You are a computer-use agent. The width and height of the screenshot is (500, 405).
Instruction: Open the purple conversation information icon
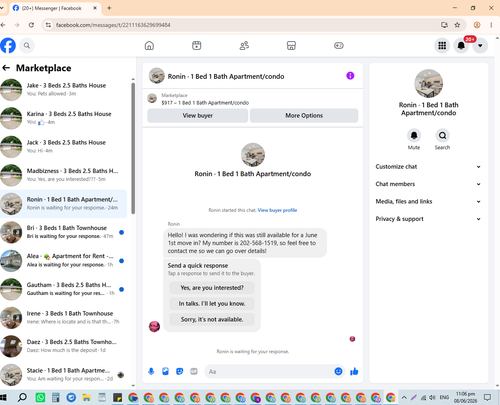click(350, 76)
